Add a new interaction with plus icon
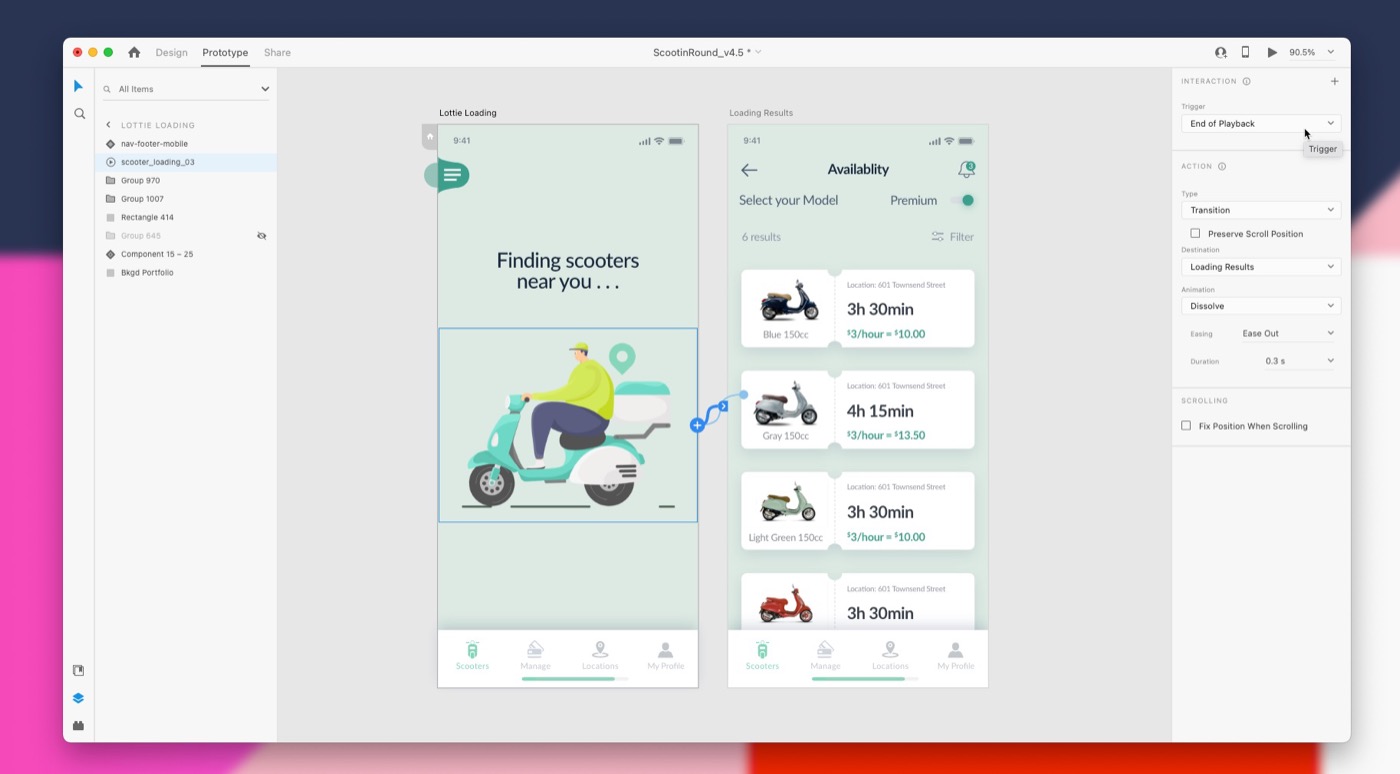This screenshot has height=774, width=1400. tap(1334, 81)
